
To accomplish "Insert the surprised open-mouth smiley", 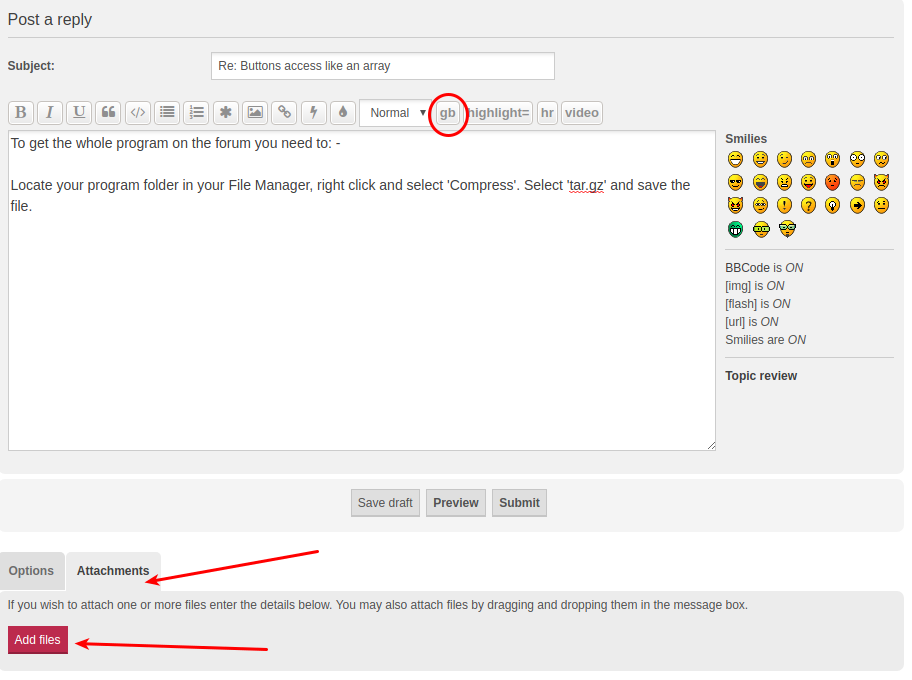I will pyautogui.click(x=832, y=159).
